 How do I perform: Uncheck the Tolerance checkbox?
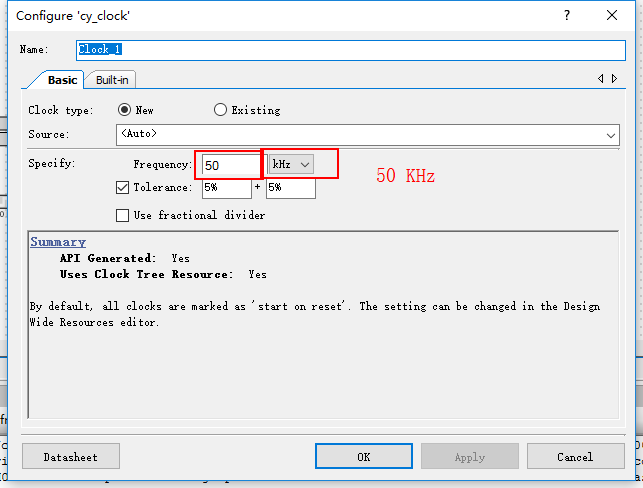[123, 187]
